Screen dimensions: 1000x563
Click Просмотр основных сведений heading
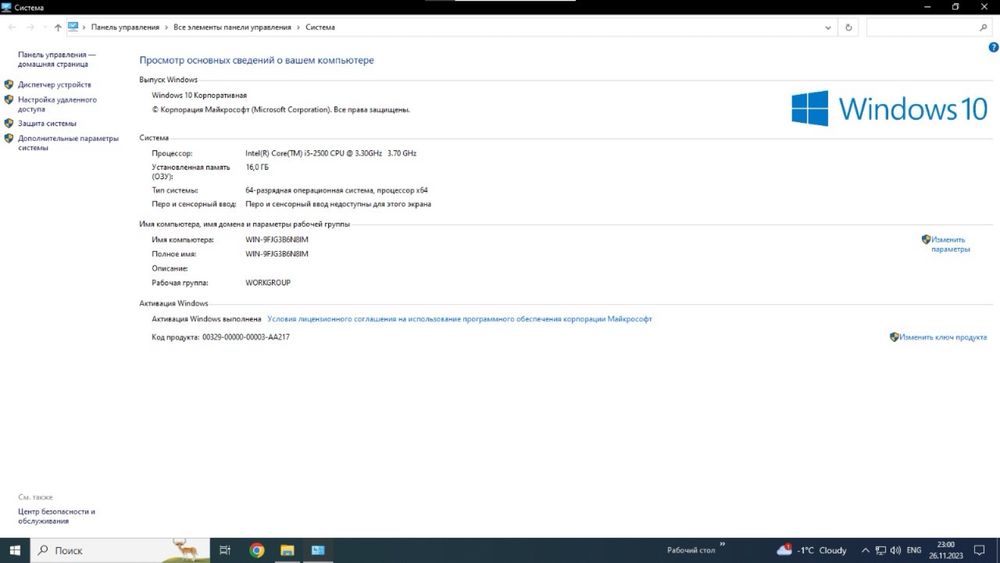tap(256, 60)
